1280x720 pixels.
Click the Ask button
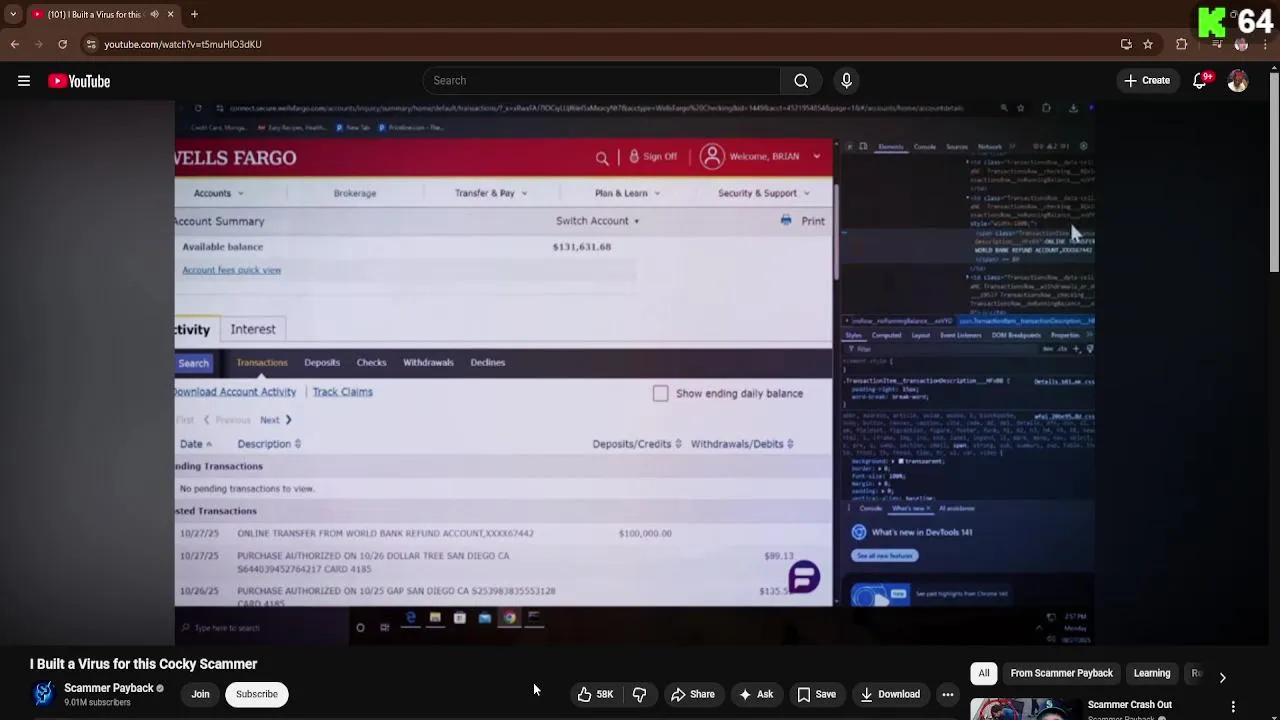click(x=755, y=694)
